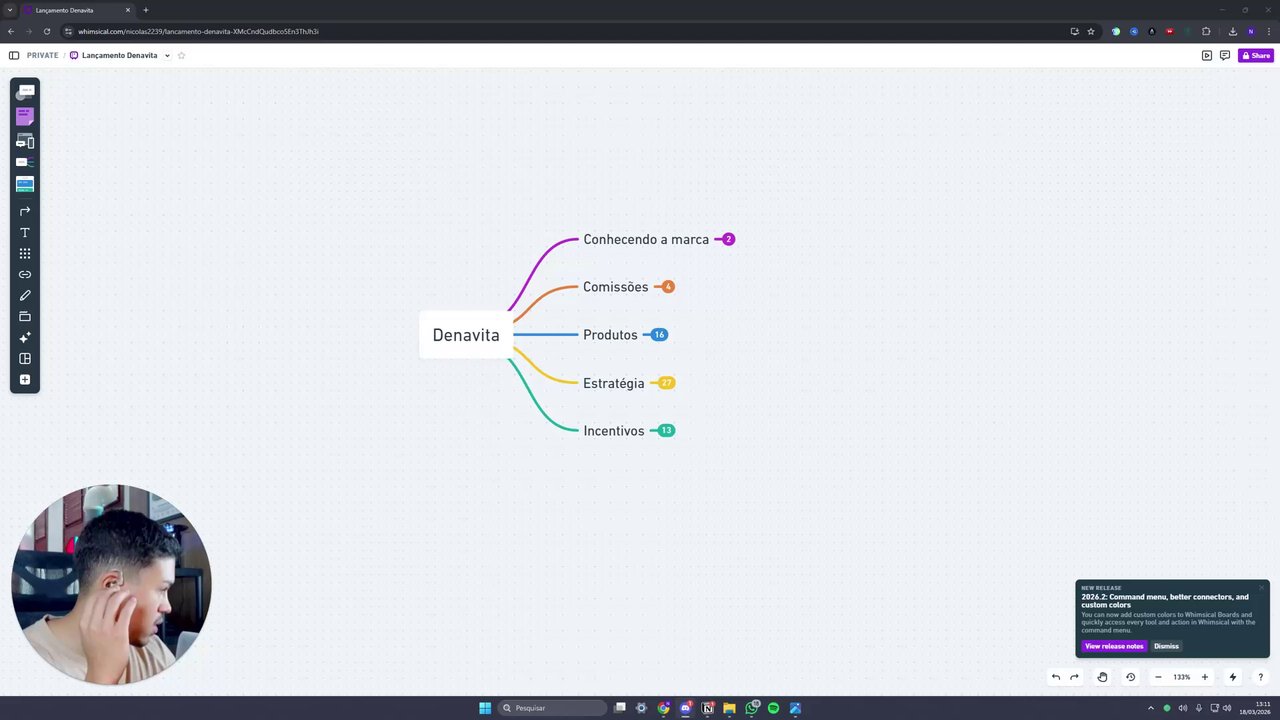Open Chrome downloads icon
Screen dimensions: 1280x720
pos(1233,31)
